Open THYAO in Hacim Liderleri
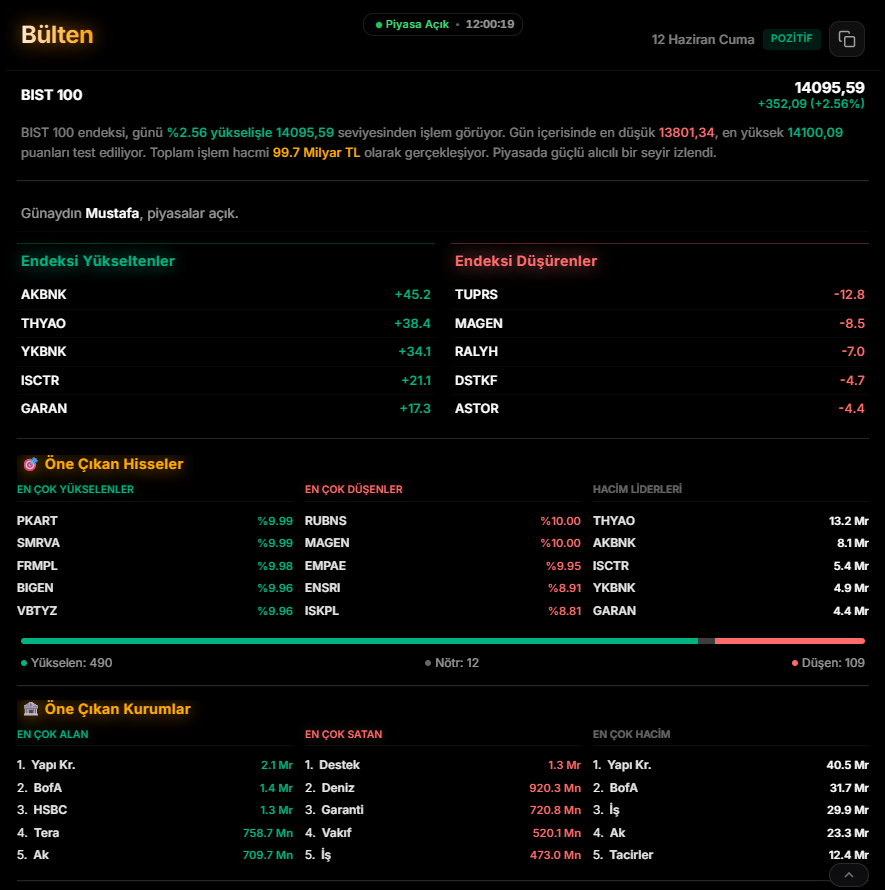Screen dimensions: 885x890 [x=731, y=521]
